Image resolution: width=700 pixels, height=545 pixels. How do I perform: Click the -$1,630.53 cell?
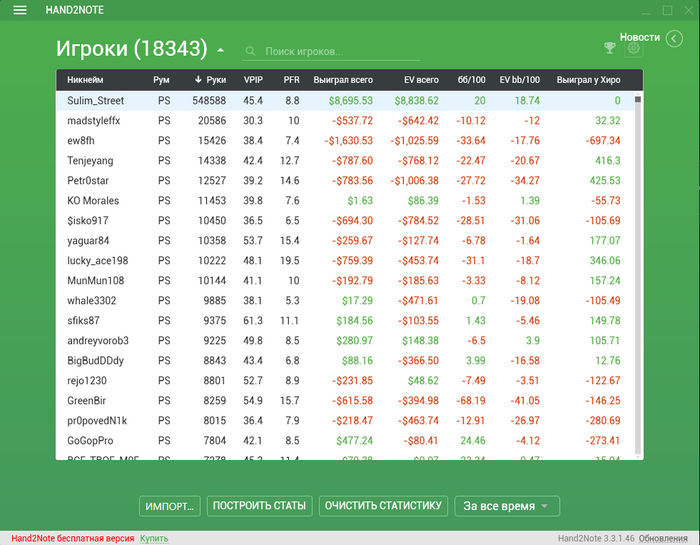349,141
